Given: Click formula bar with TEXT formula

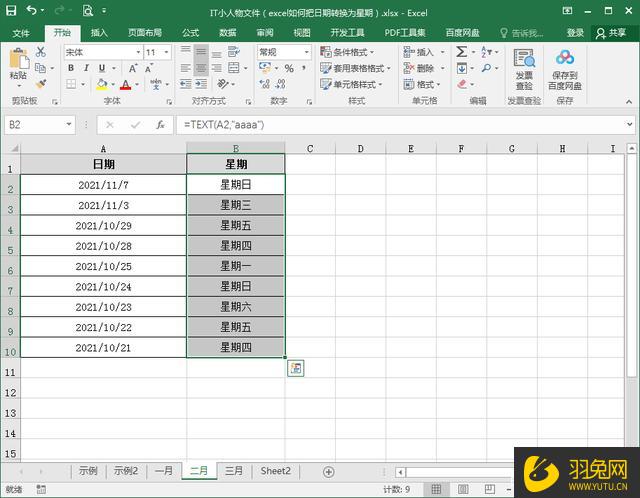Looking at the screenshot, I should tap(400, 124).
